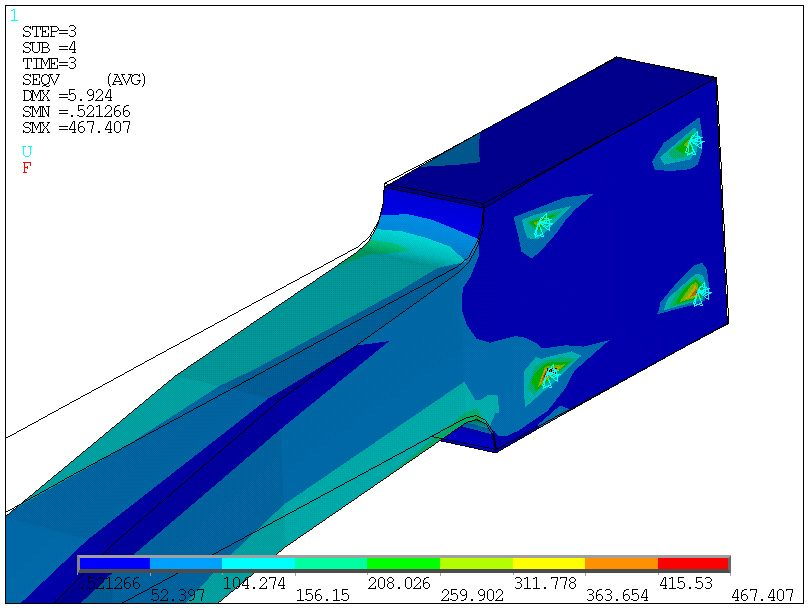Pick the cyan legend color band
This screenshot has height=610, width=810.
pos(258,564)
